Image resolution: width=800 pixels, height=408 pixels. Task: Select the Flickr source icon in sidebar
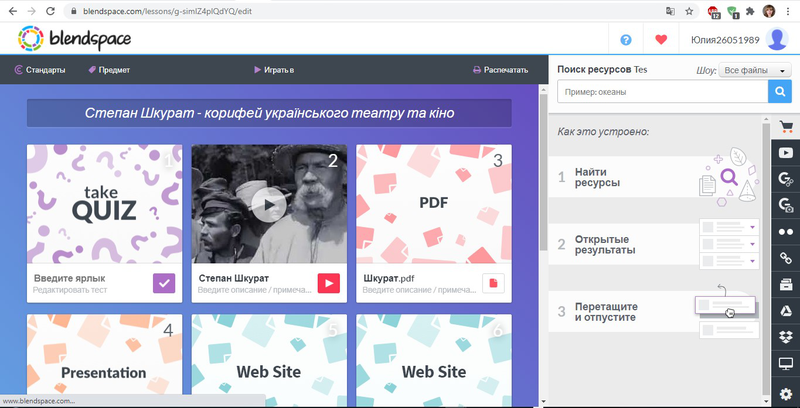click(786, 232)
